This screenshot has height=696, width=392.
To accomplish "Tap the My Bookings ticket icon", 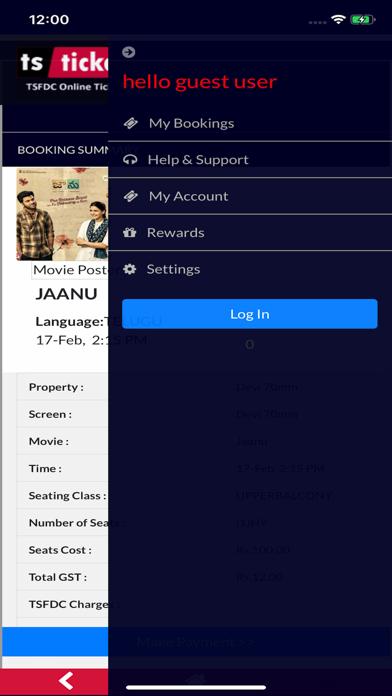I will pos(131,123).
